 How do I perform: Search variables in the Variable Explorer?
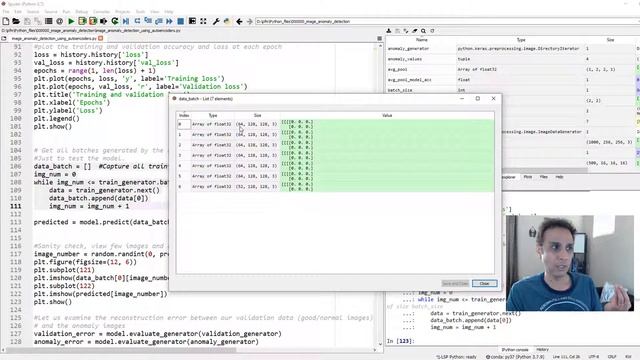pos(423,31)
